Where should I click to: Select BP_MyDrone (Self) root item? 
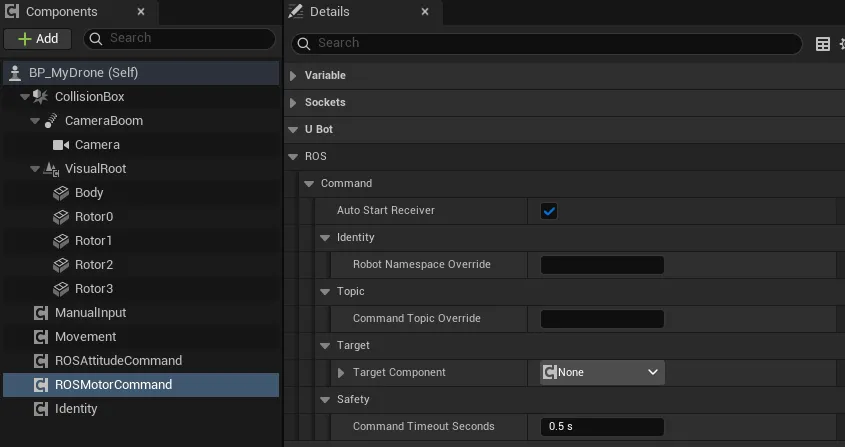[141, 73]
